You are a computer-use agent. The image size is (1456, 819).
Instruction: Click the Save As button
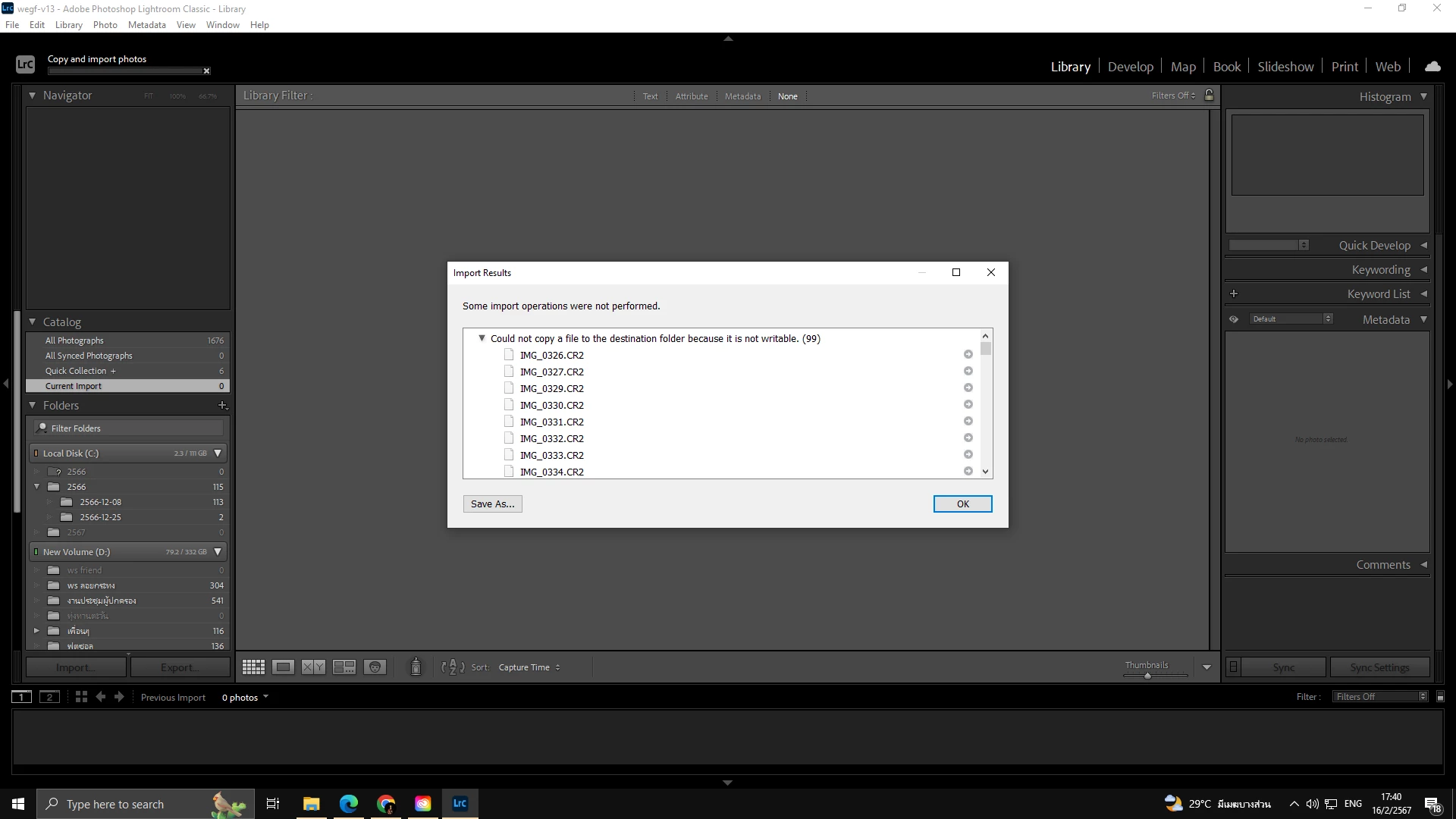[492, 504]
